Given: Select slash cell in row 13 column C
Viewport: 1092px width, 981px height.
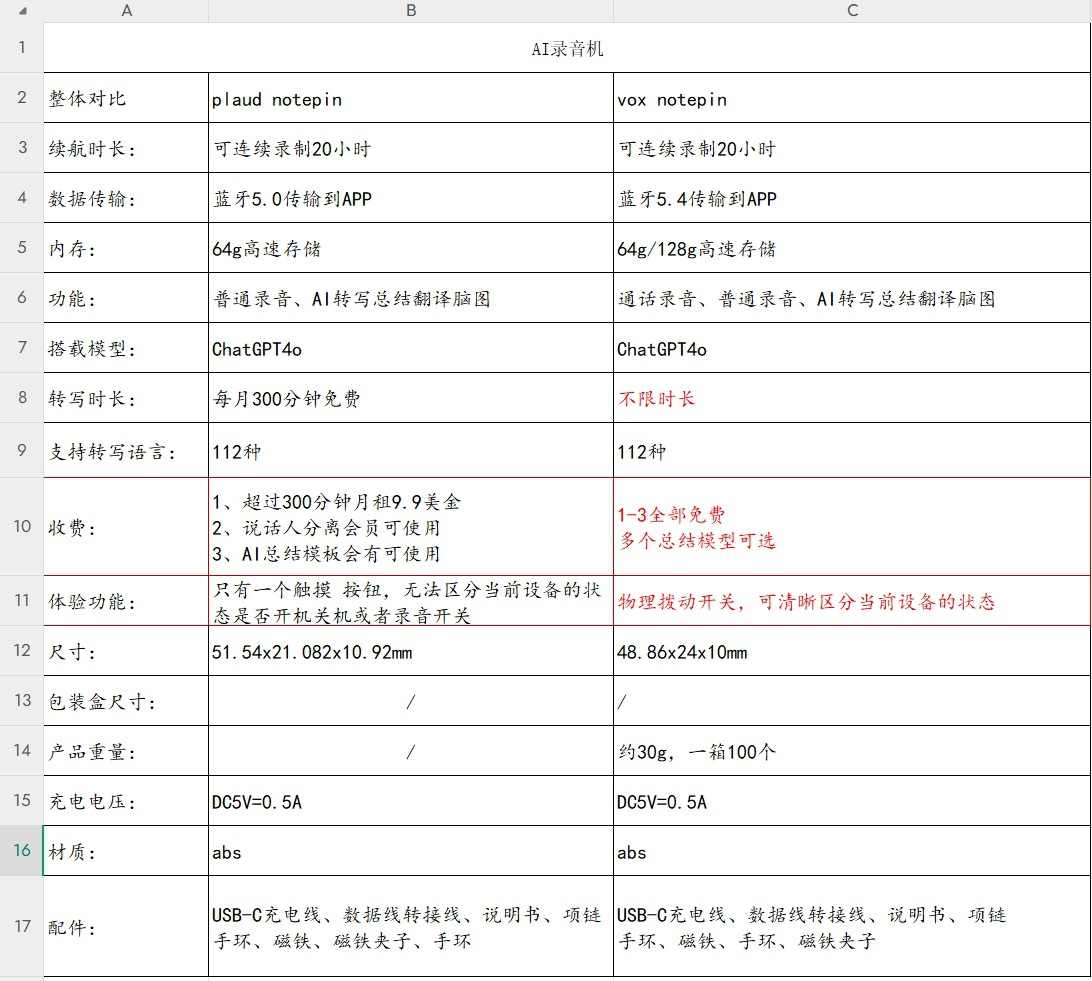Looking at the screenshot, I should (x=852, y=700).
